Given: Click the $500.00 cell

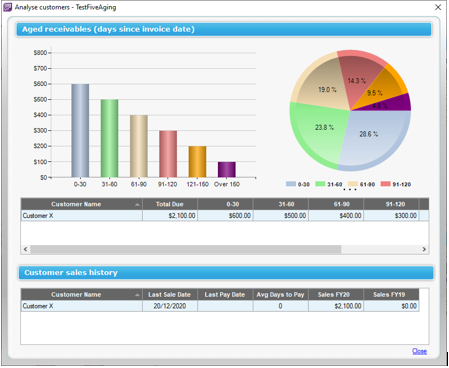Looking at the screenshot, I should tap(281, 216).
